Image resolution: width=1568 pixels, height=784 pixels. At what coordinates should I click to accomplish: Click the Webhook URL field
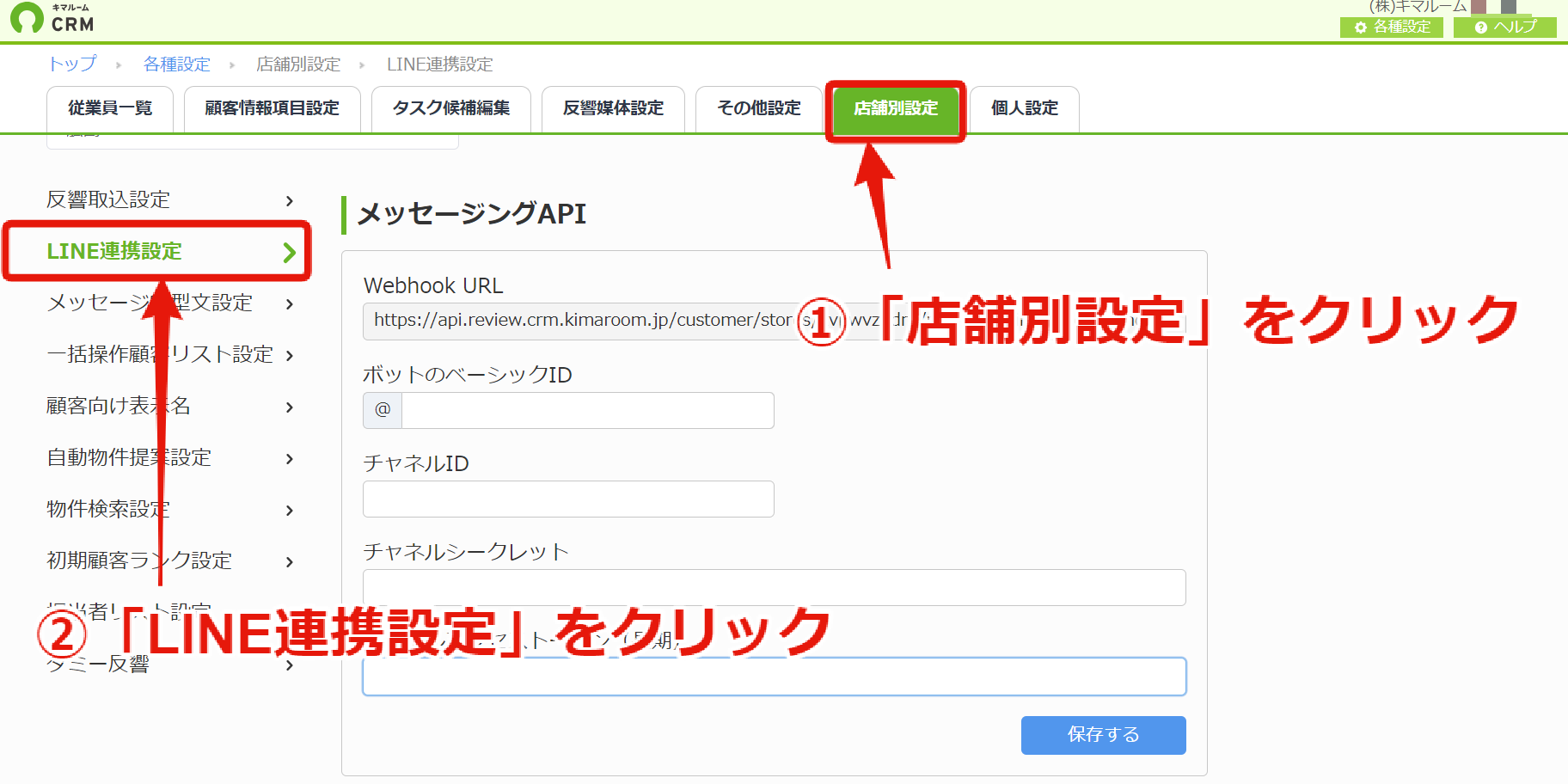coord(775,321)
